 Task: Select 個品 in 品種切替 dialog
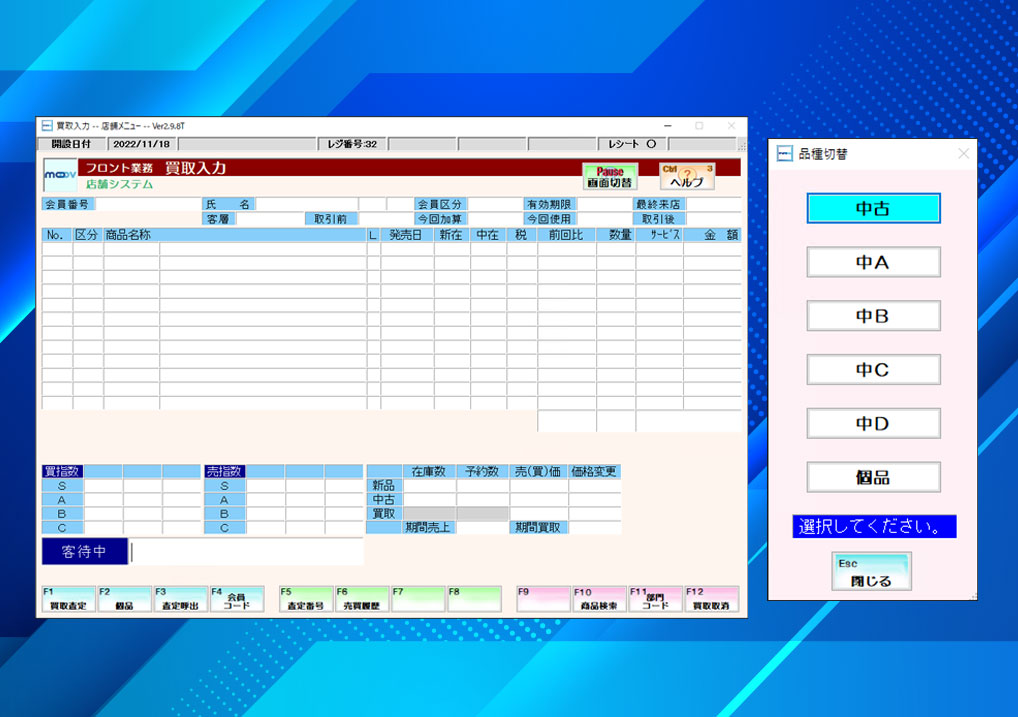[873, 477]
